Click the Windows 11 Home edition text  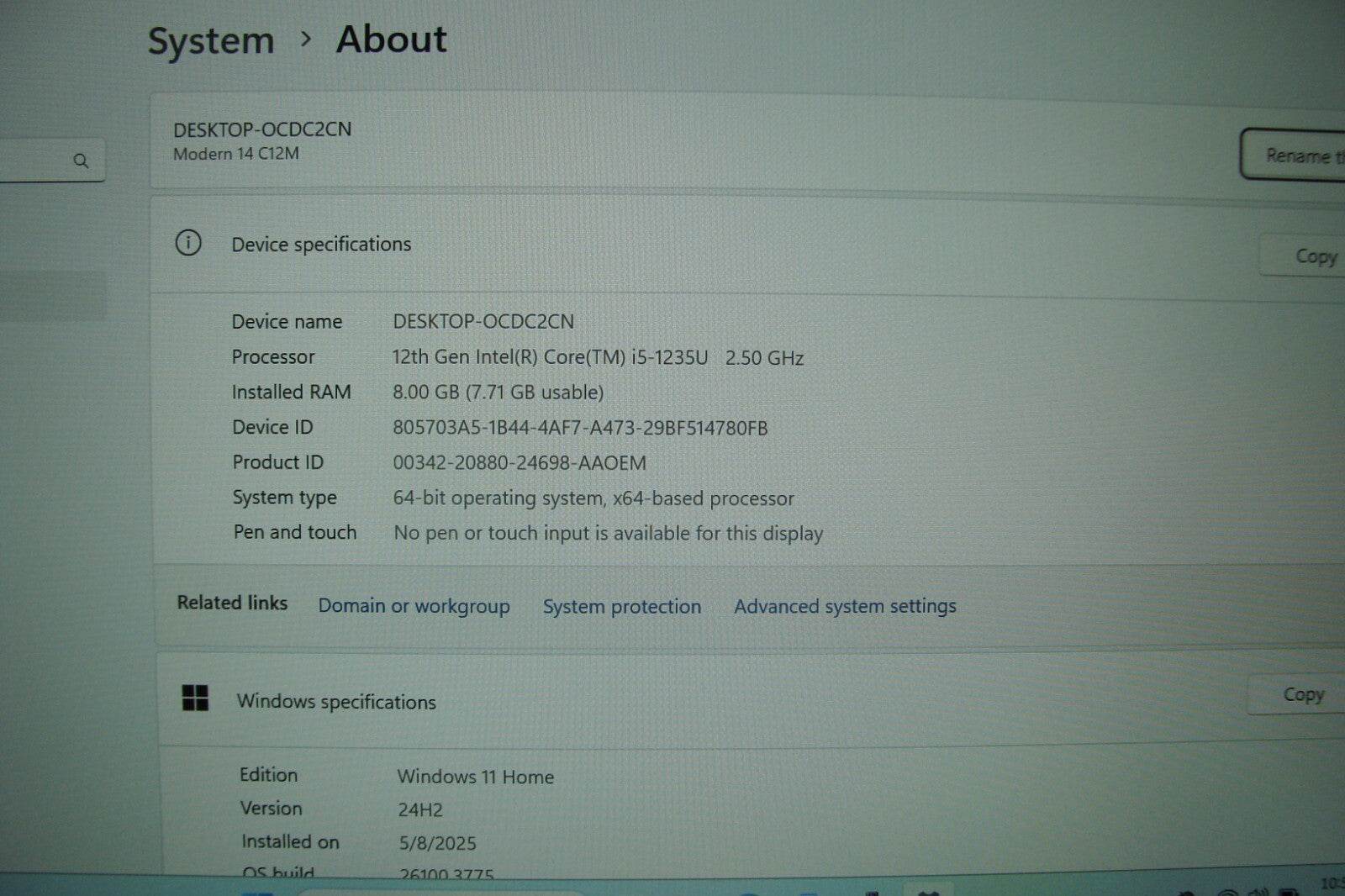point(475,777)
